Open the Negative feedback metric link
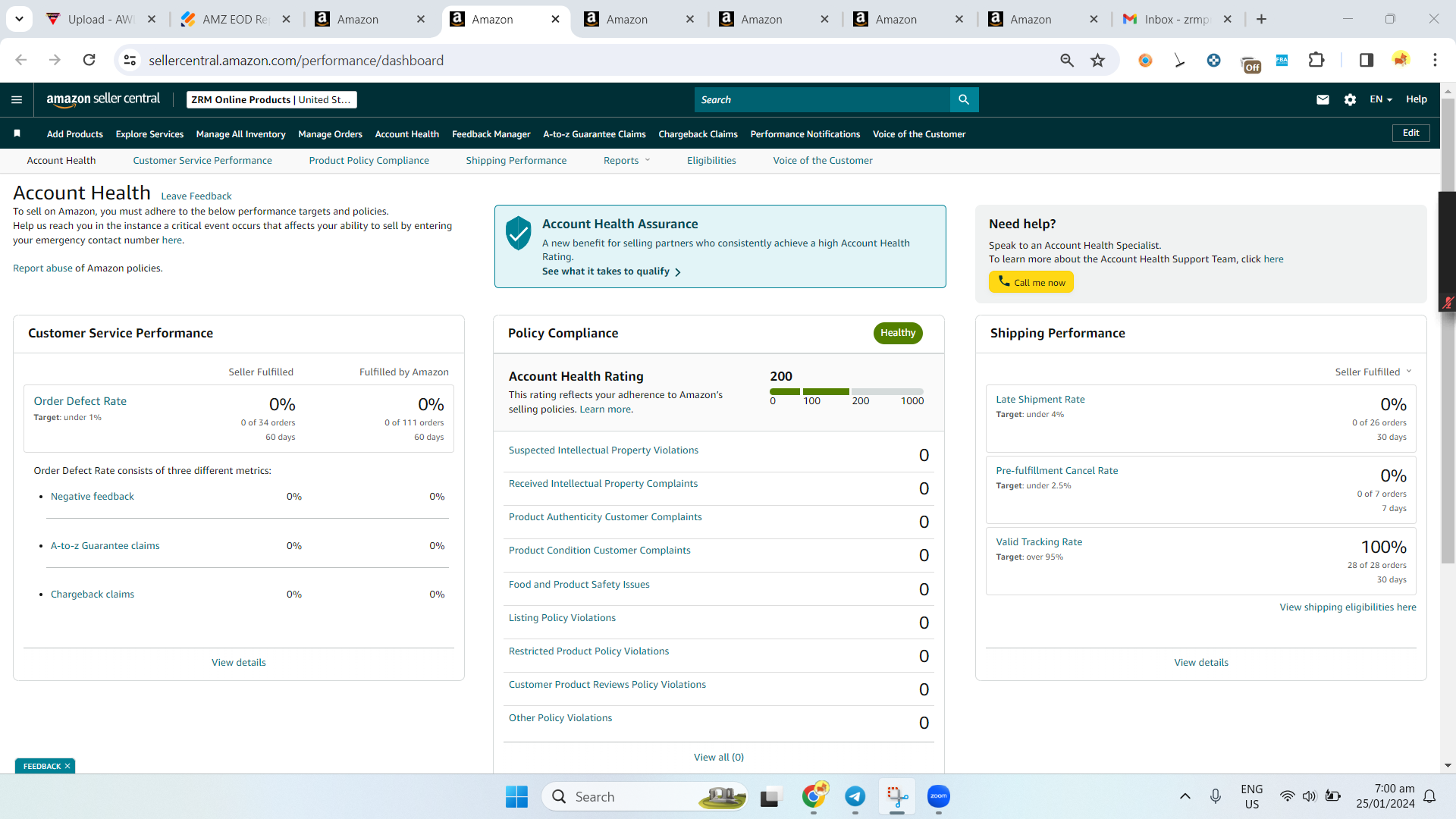Screen dimensions: 1456x819 [x=93, y=496]
